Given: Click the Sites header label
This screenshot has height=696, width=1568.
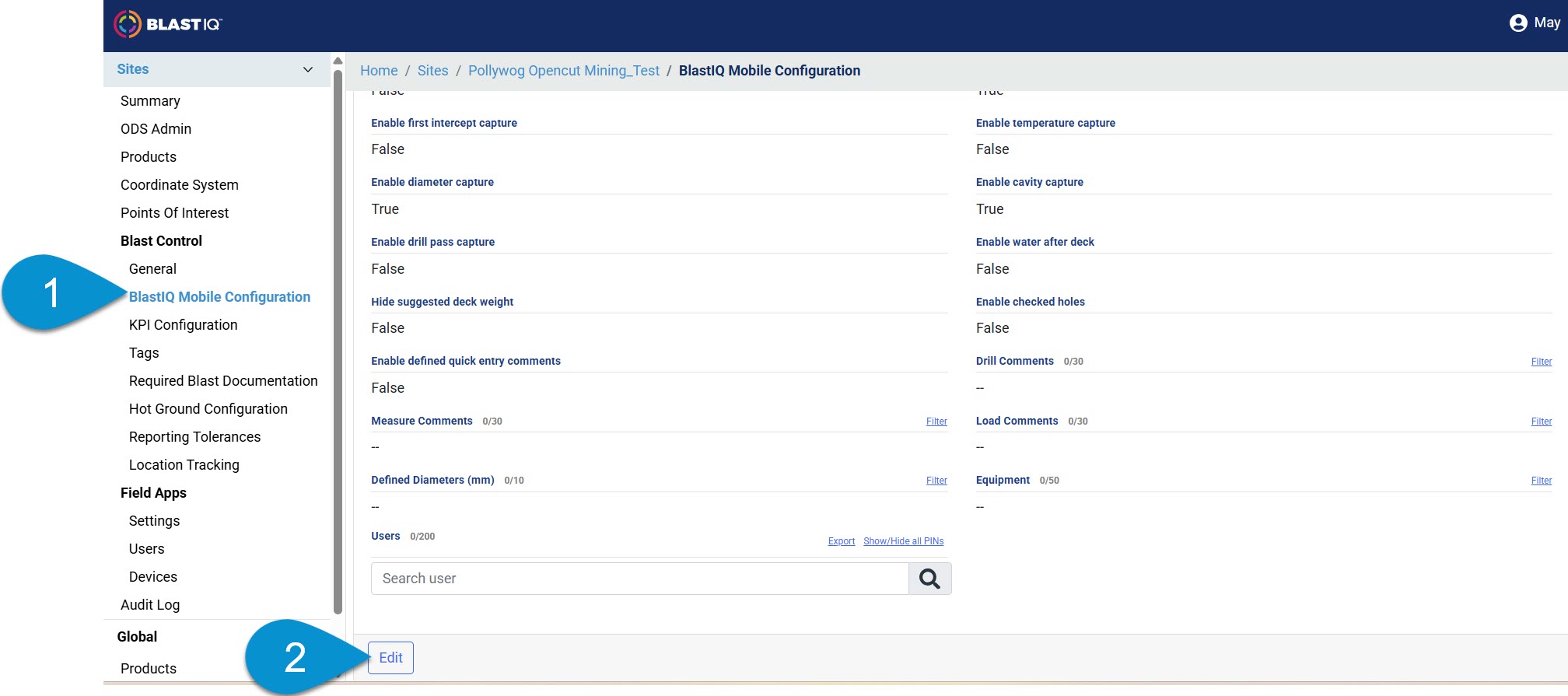Looking at the screenshot, I should click(132, 69).
